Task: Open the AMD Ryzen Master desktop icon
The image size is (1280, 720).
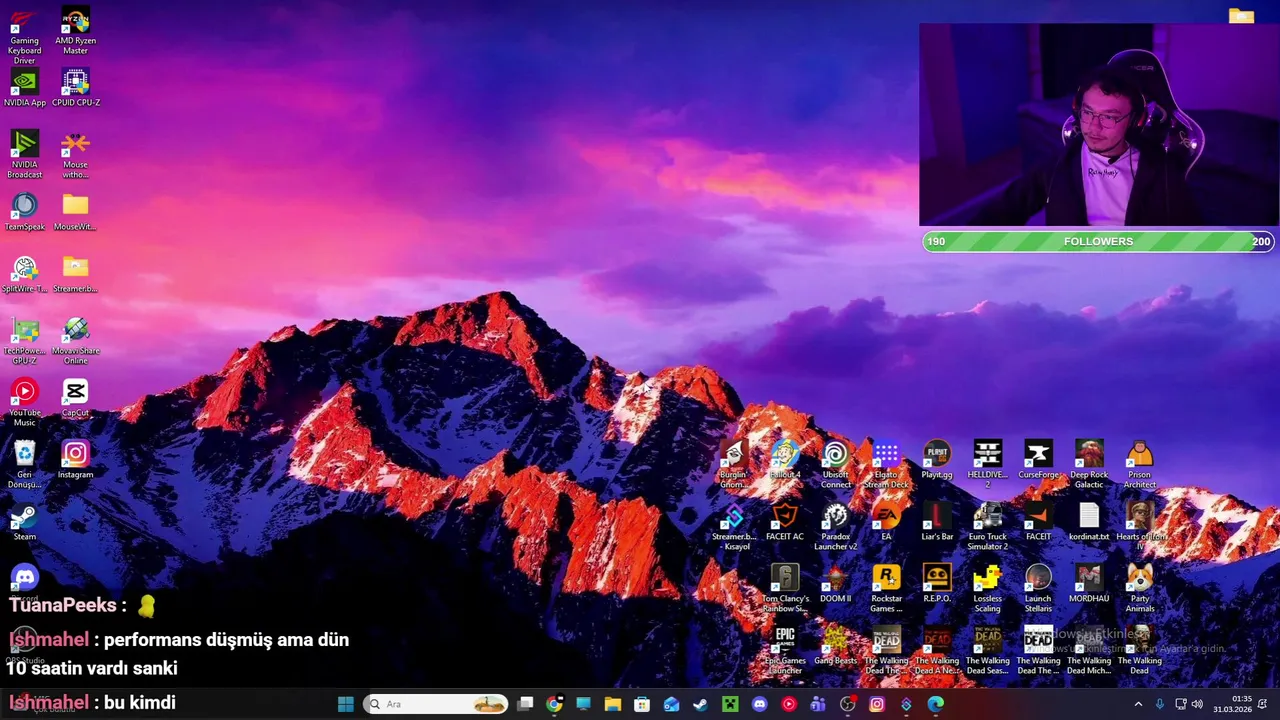Action: pyautogui.click(x=75, y=31)
